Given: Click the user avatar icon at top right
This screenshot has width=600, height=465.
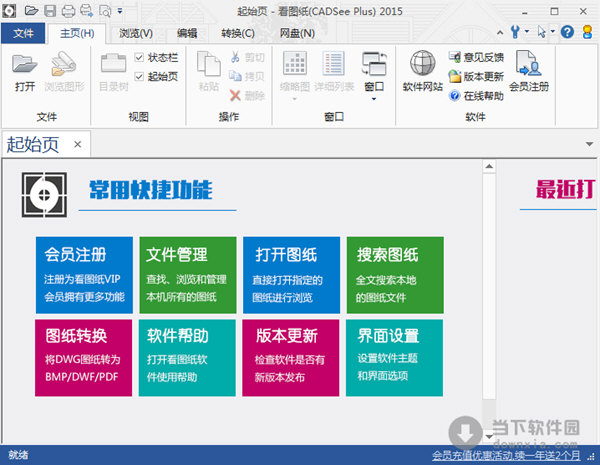Looking at the screenshot, I should point(587,32).
